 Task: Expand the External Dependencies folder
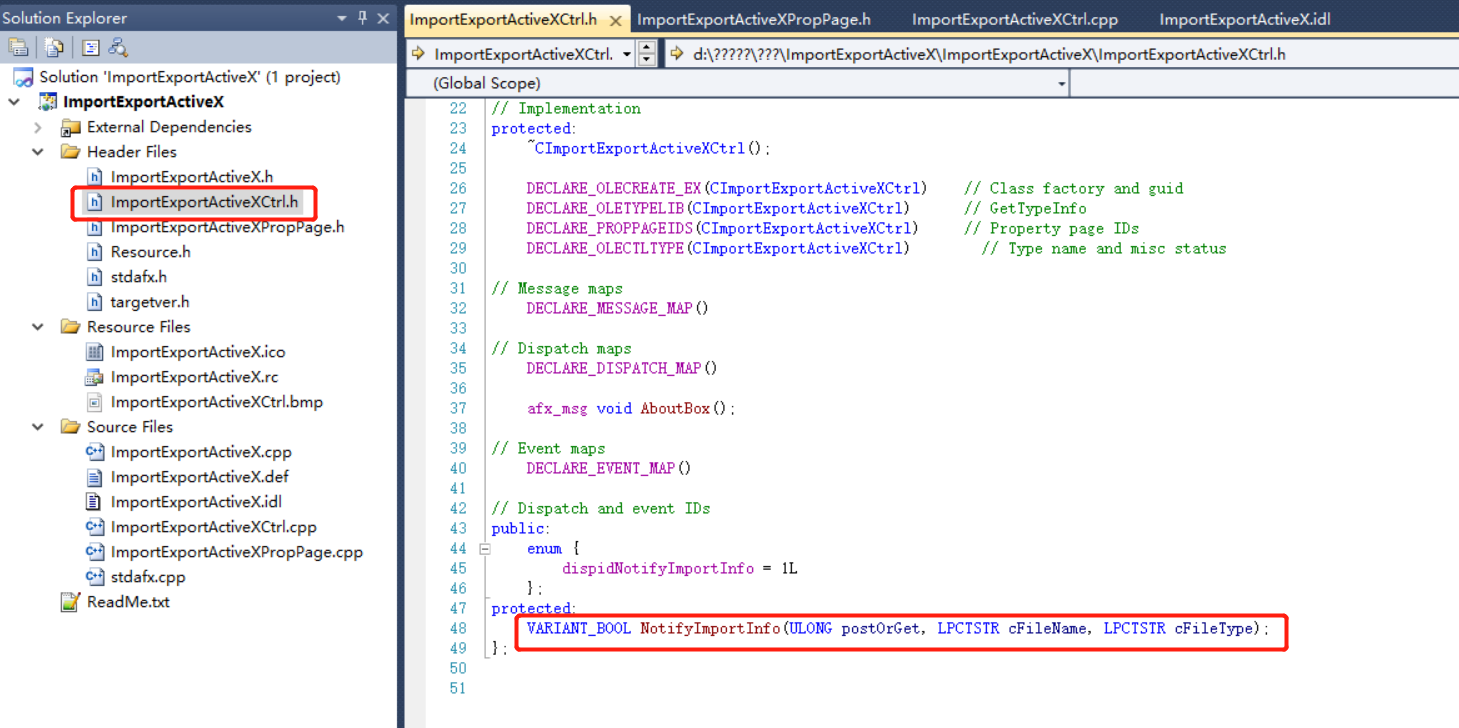[37, 127]
